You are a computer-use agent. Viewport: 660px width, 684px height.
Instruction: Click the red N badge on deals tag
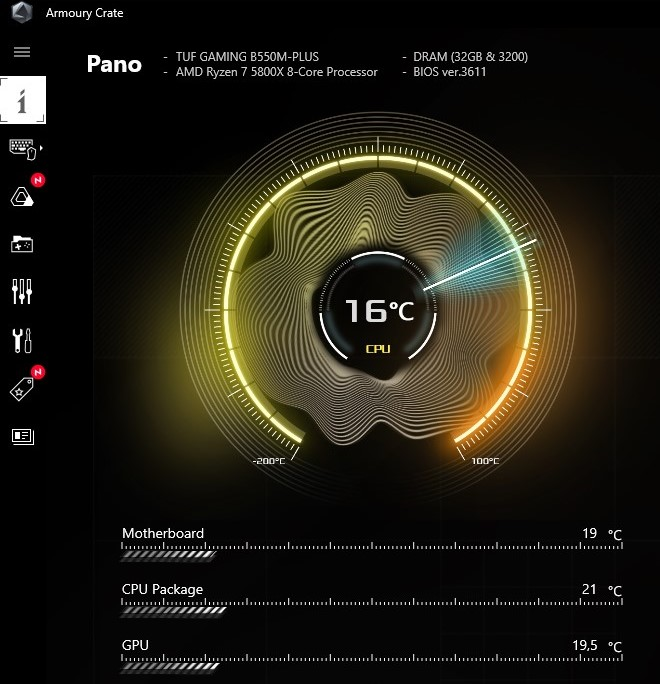(38, 372)
